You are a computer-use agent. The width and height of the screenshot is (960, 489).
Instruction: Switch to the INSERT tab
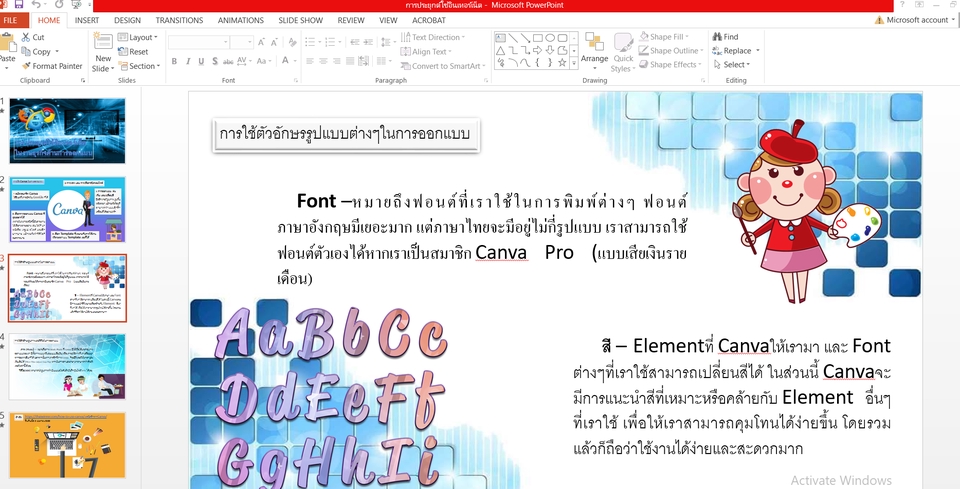(x=86, y=20)
